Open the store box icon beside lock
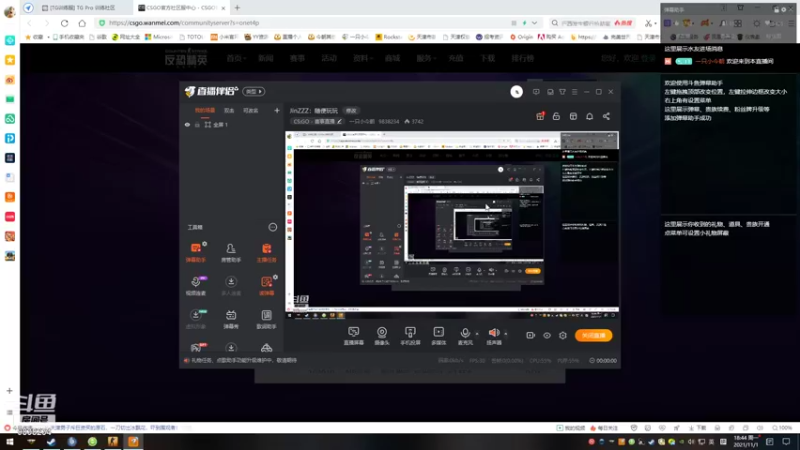 pos(573,116)
